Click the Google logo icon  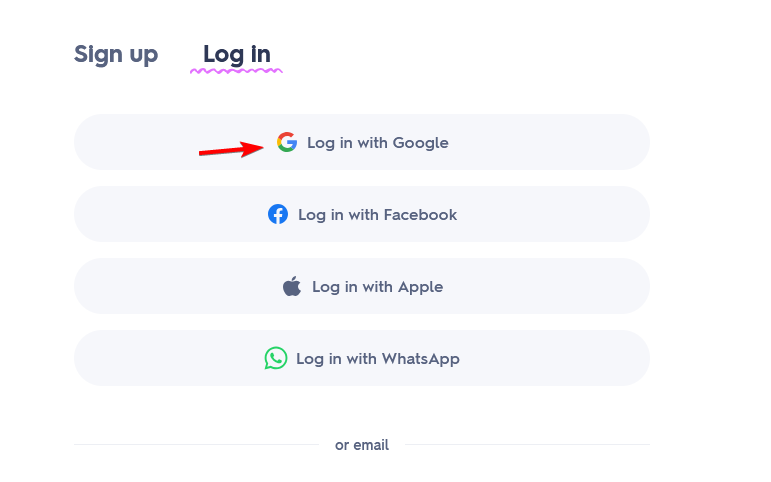287,142
